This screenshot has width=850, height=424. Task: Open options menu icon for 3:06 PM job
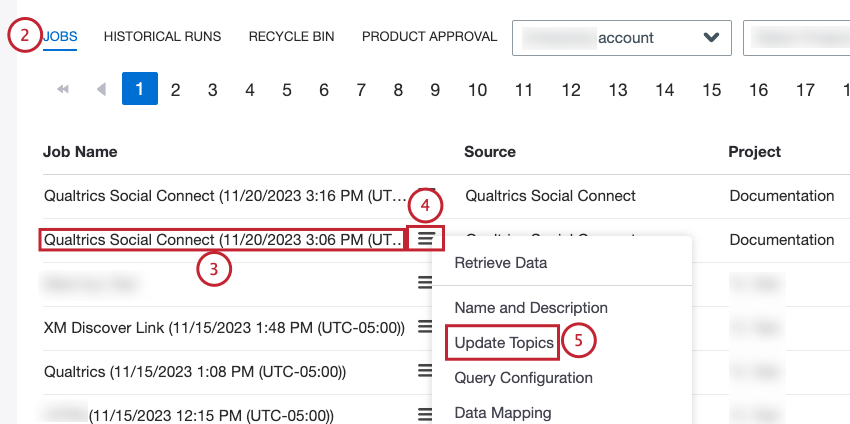coord(426,239)
